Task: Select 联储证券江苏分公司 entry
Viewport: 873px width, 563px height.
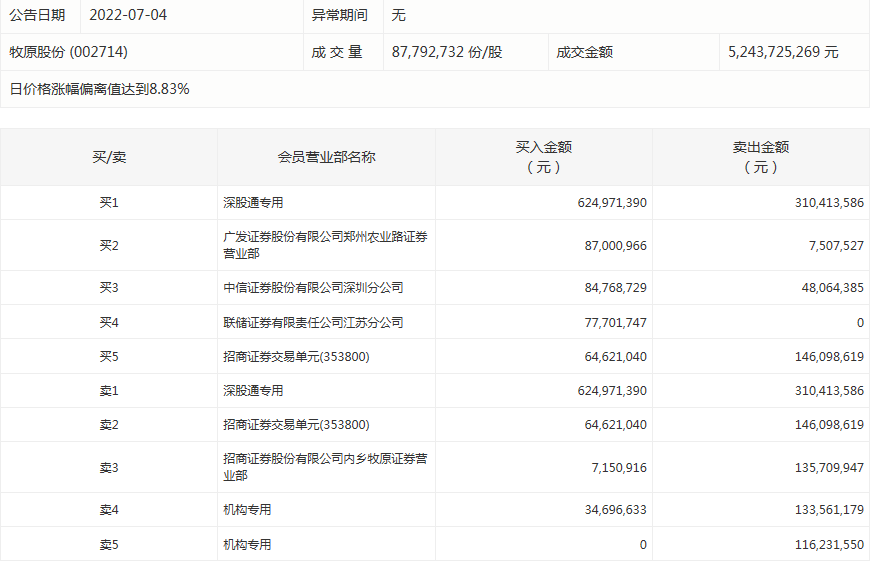Action: click(x=313, y=323)
